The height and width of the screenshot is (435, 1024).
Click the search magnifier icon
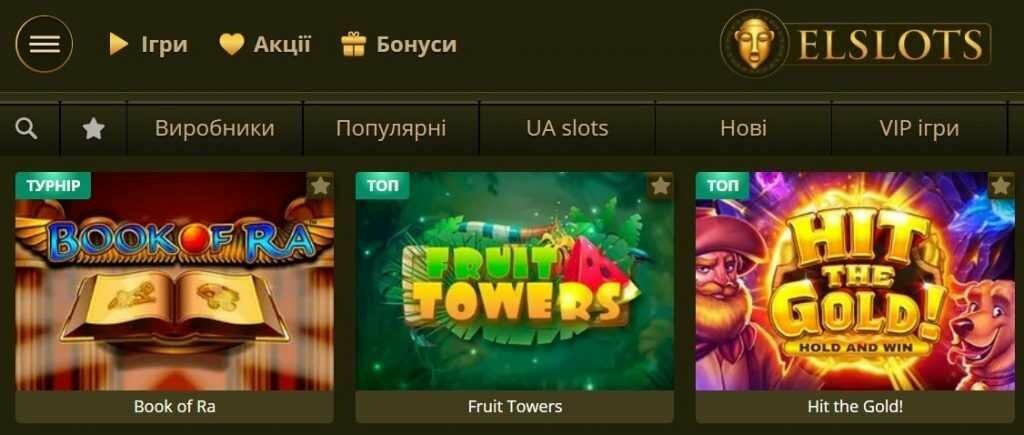click(27, 129)
